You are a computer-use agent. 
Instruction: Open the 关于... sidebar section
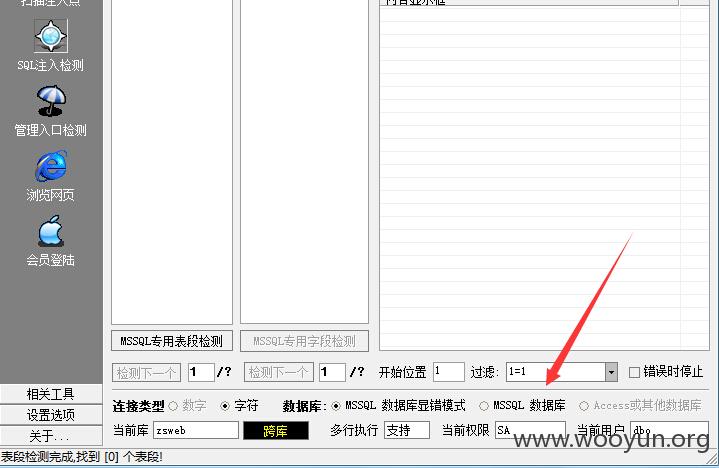coord(51,436)
